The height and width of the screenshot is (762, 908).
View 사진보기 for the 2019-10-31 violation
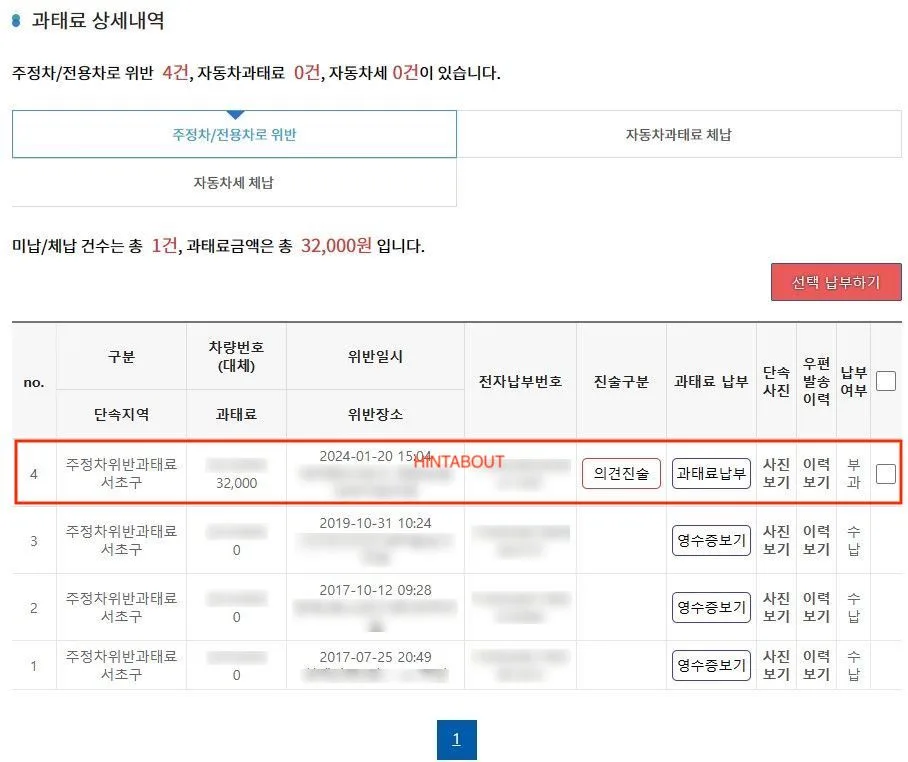point(776,540)
